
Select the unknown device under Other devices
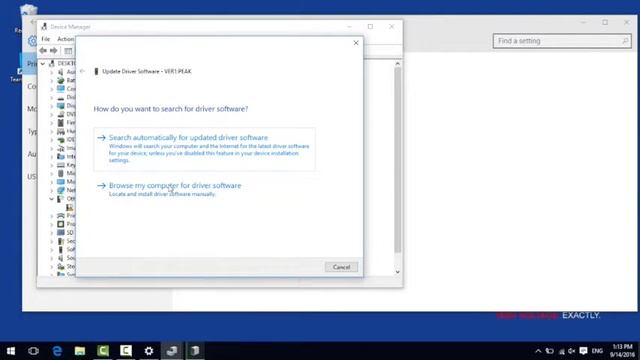click(70, 207)
